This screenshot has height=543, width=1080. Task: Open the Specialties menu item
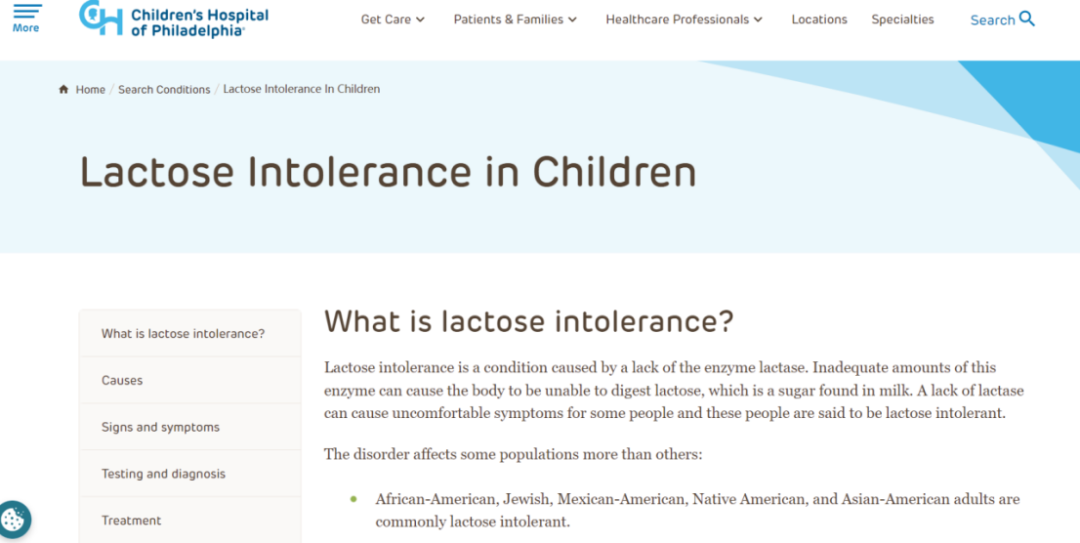click(902, 20)
